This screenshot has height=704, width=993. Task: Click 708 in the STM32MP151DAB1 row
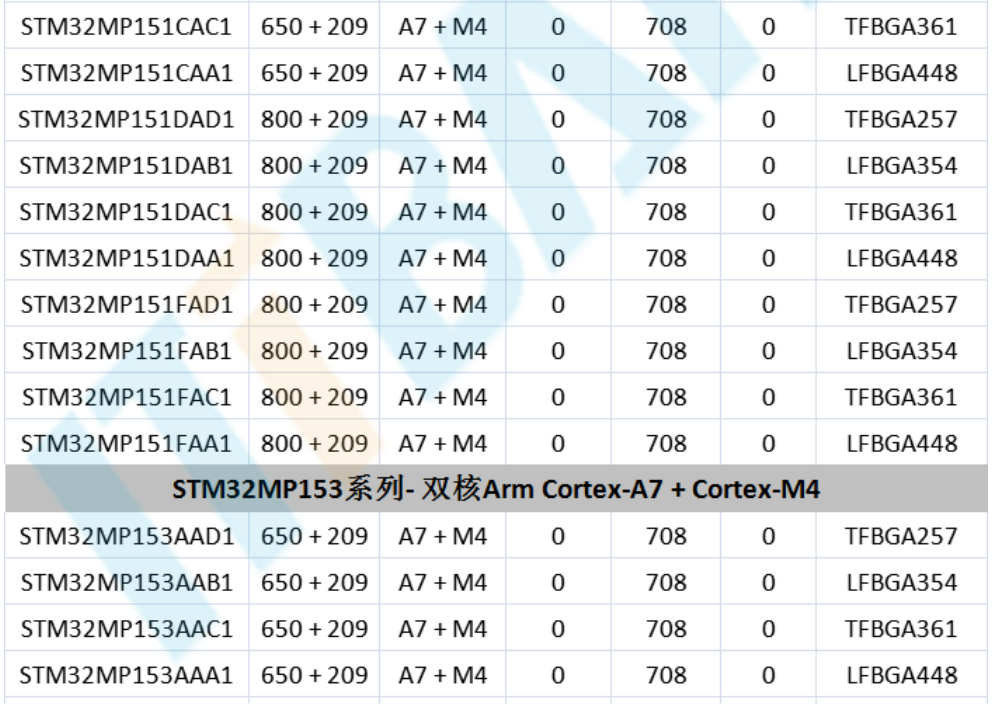tap(666, 165)
